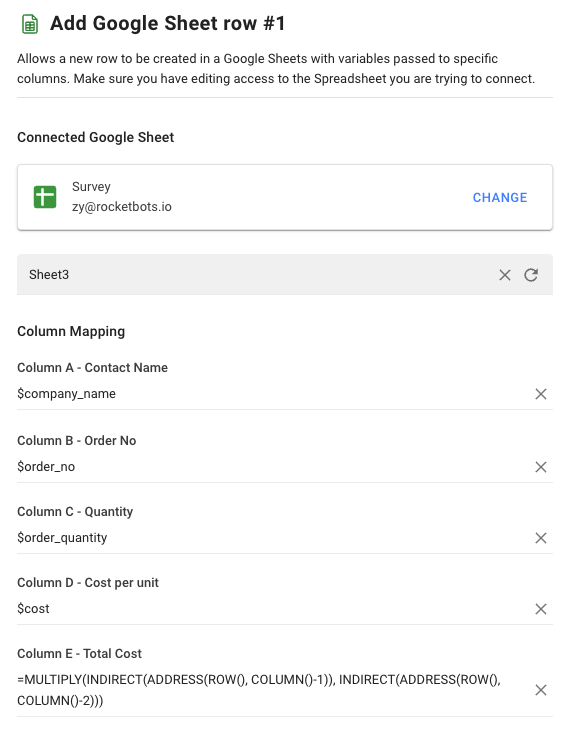Remove the $order_no value from Column B

point(541,466)
